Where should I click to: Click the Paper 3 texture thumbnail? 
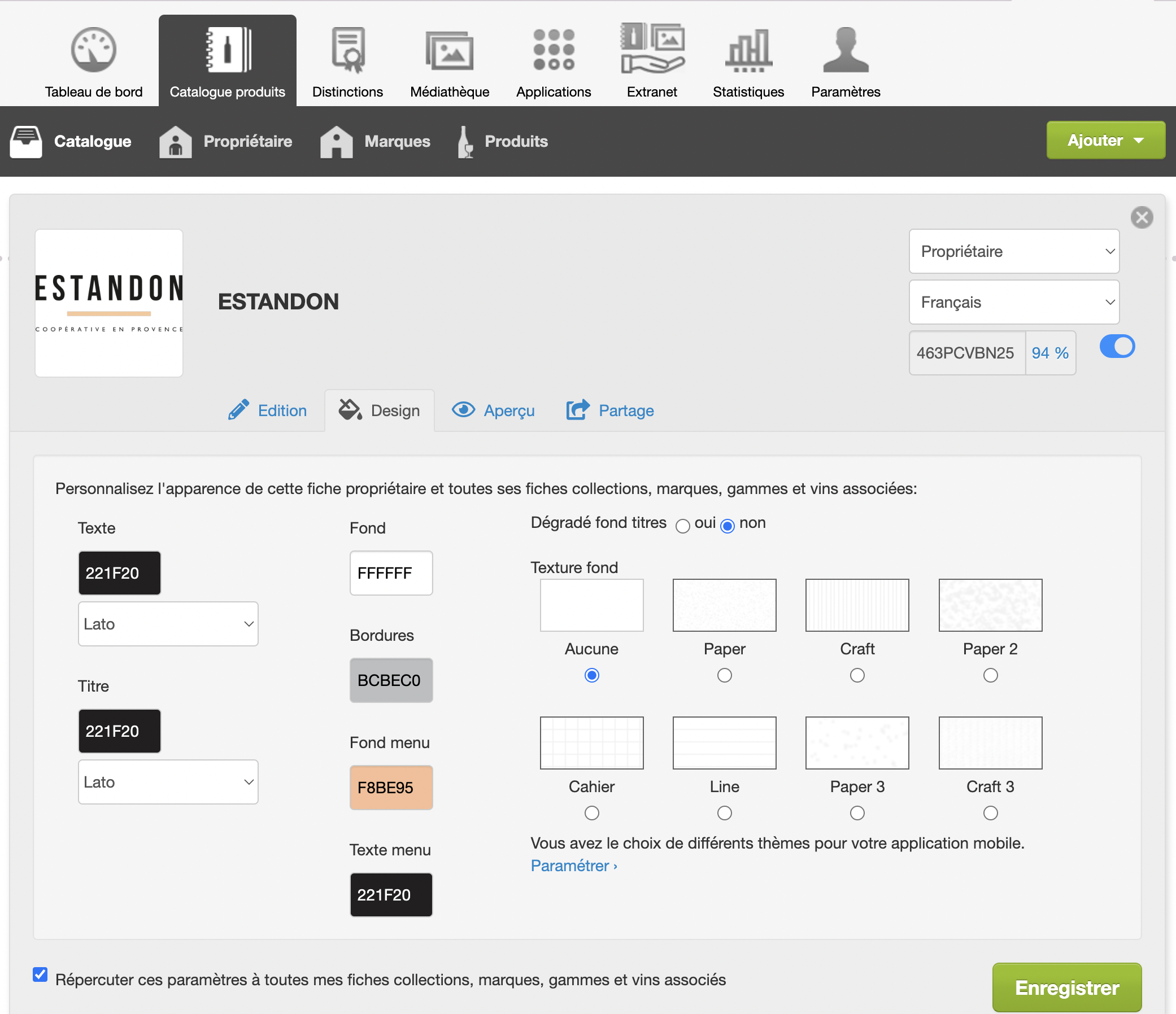[x=857, y=743]
